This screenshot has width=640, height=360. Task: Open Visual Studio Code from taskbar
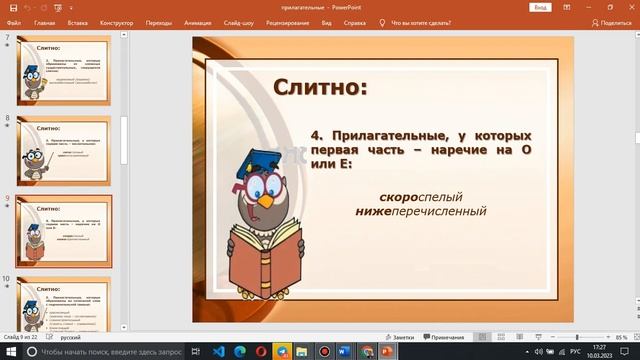(218, 351)
